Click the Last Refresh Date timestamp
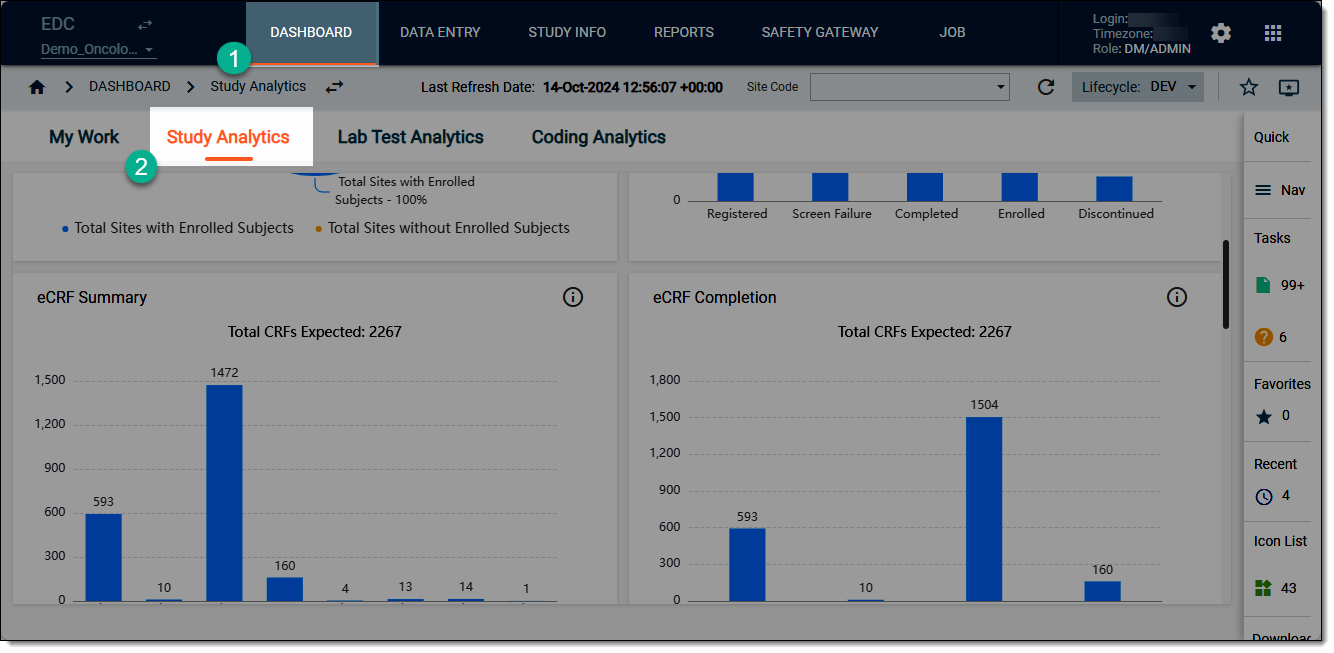 633,87
